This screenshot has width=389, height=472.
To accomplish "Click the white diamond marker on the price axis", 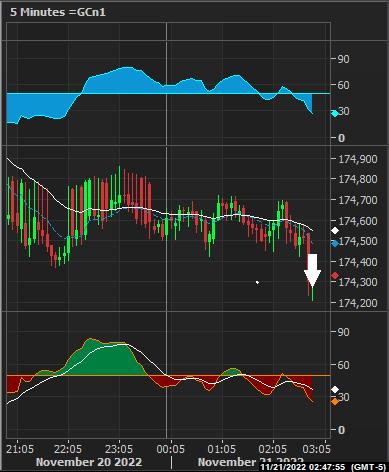I will [x=335, y=231].
